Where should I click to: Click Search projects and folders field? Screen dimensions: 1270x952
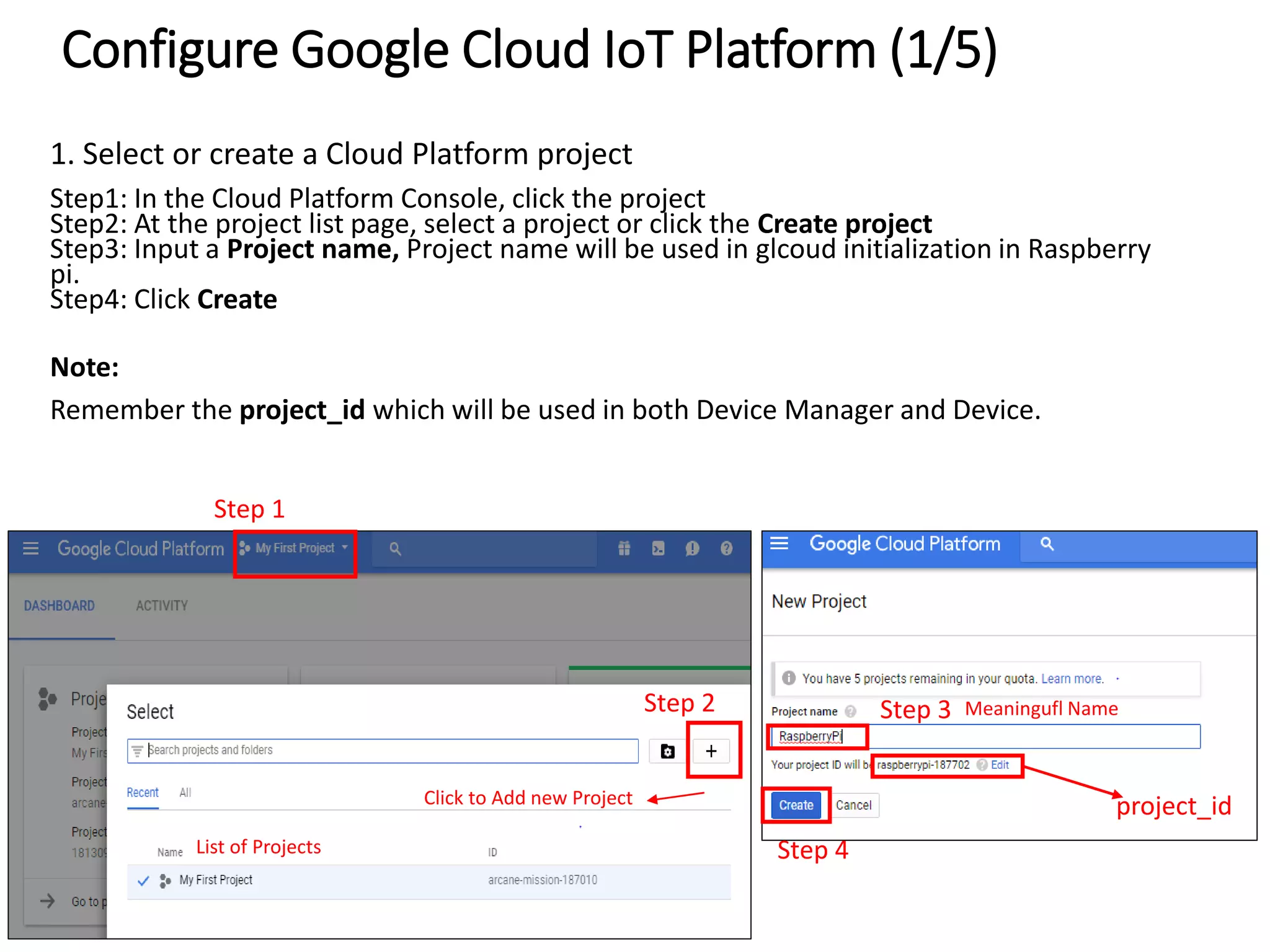click(383, 751)
